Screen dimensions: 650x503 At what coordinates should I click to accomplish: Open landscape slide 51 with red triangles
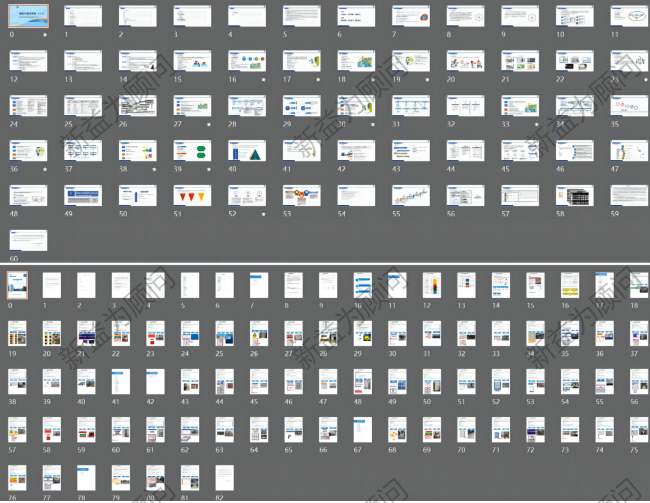tap(191, 195)
